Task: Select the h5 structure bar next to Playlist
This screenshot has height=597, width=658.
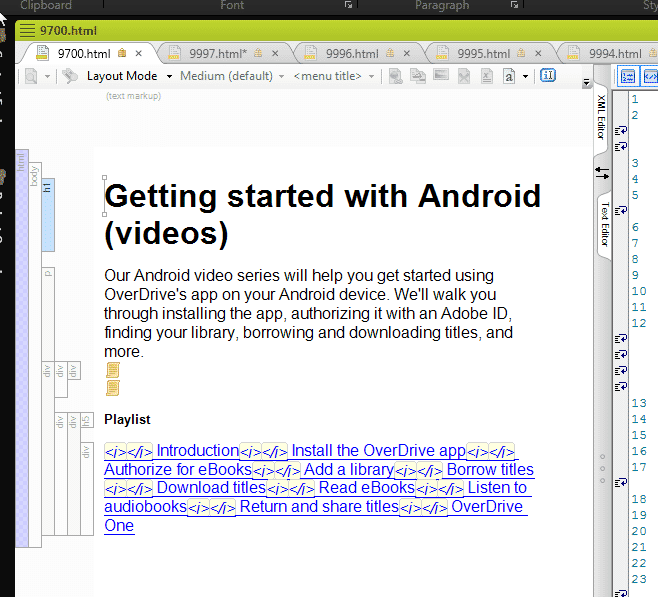Action: (x=86, y=421)
